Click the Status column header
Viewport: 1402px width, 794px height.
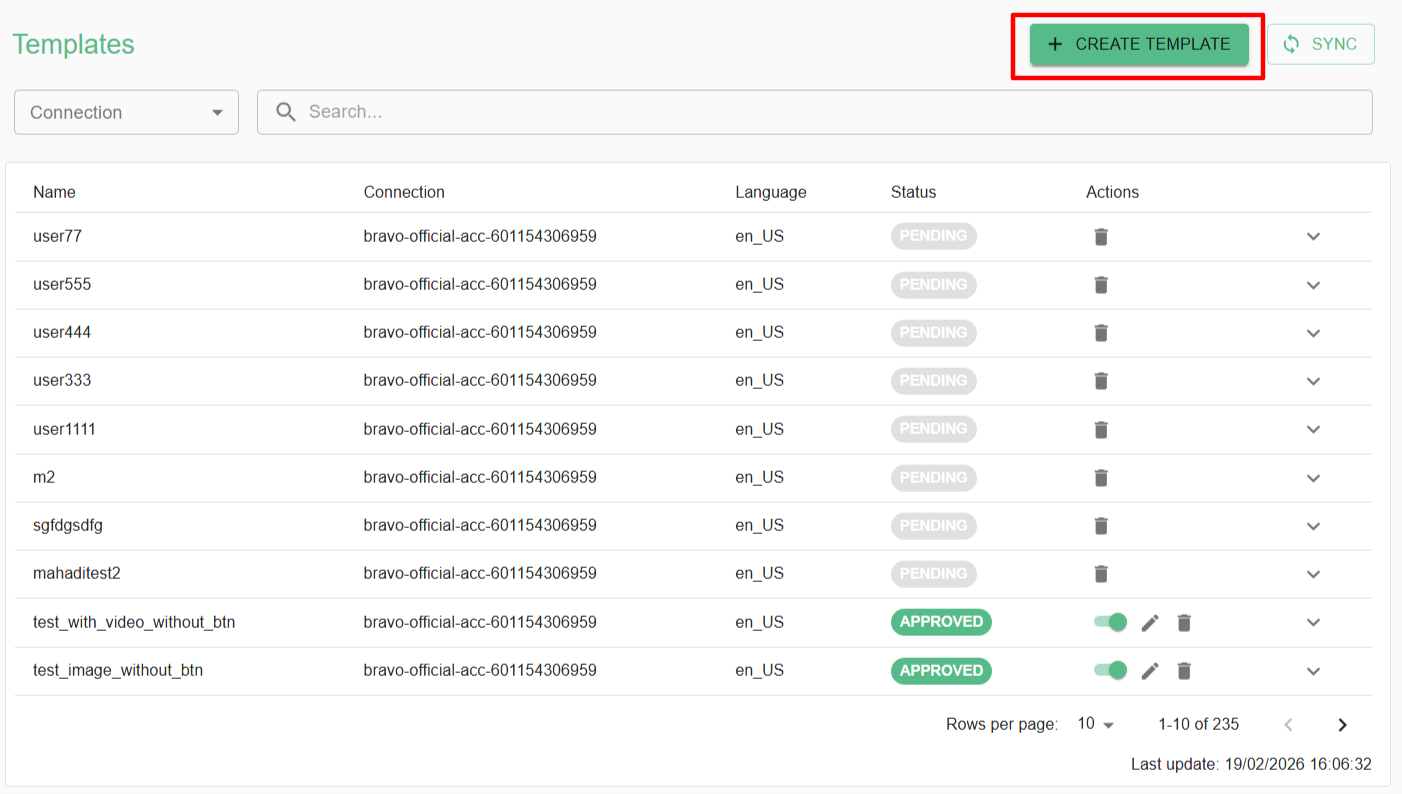[913, 192]
